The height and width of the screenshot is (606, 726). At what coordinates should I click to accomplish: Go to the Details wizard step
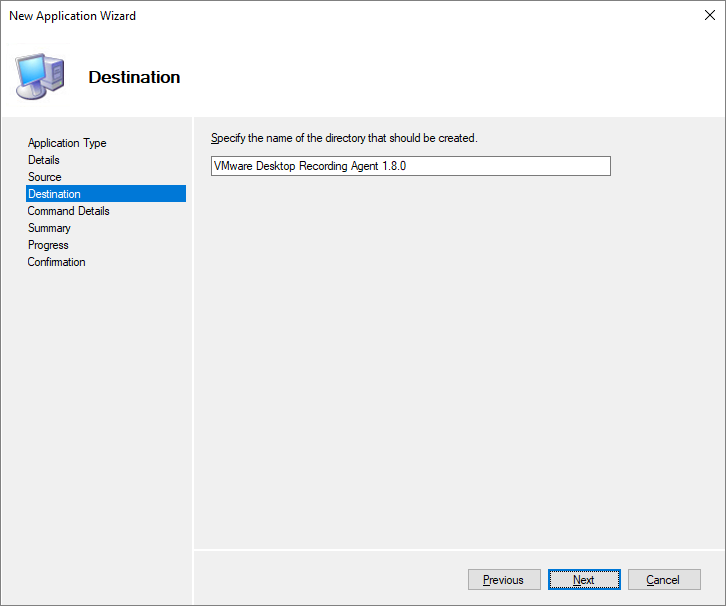tap(44, 160)
